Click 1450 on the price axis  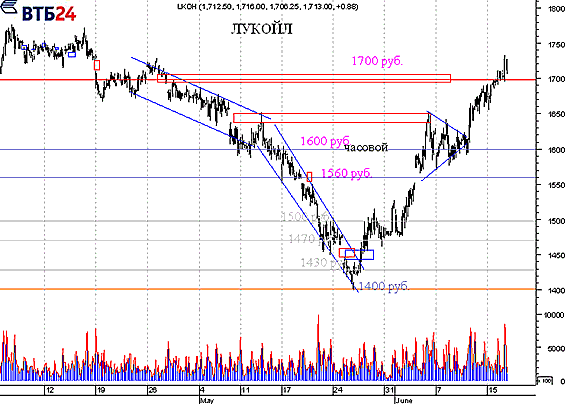click(x=556, y=255)
